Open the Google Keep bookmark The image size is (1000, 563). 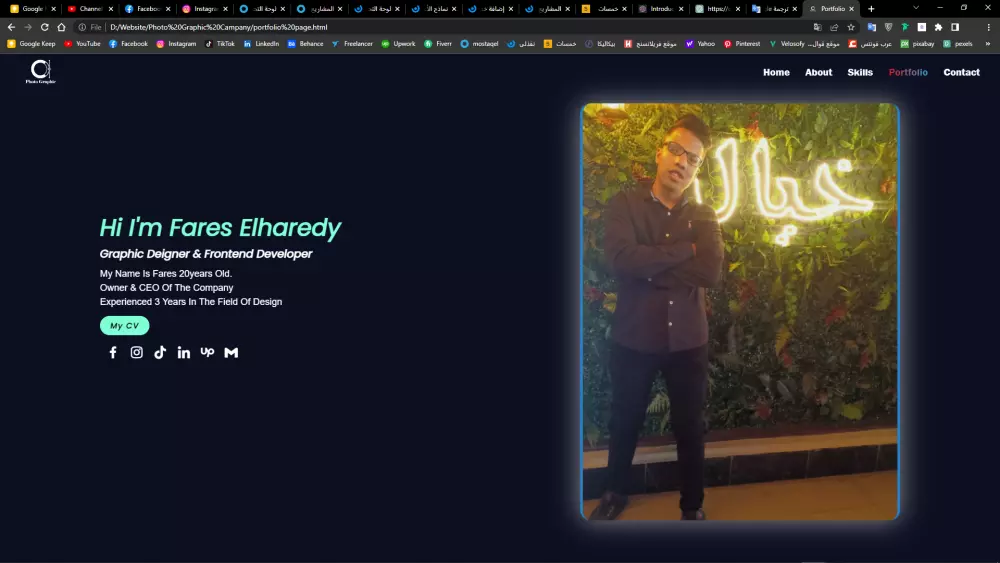tap(31, 44)
